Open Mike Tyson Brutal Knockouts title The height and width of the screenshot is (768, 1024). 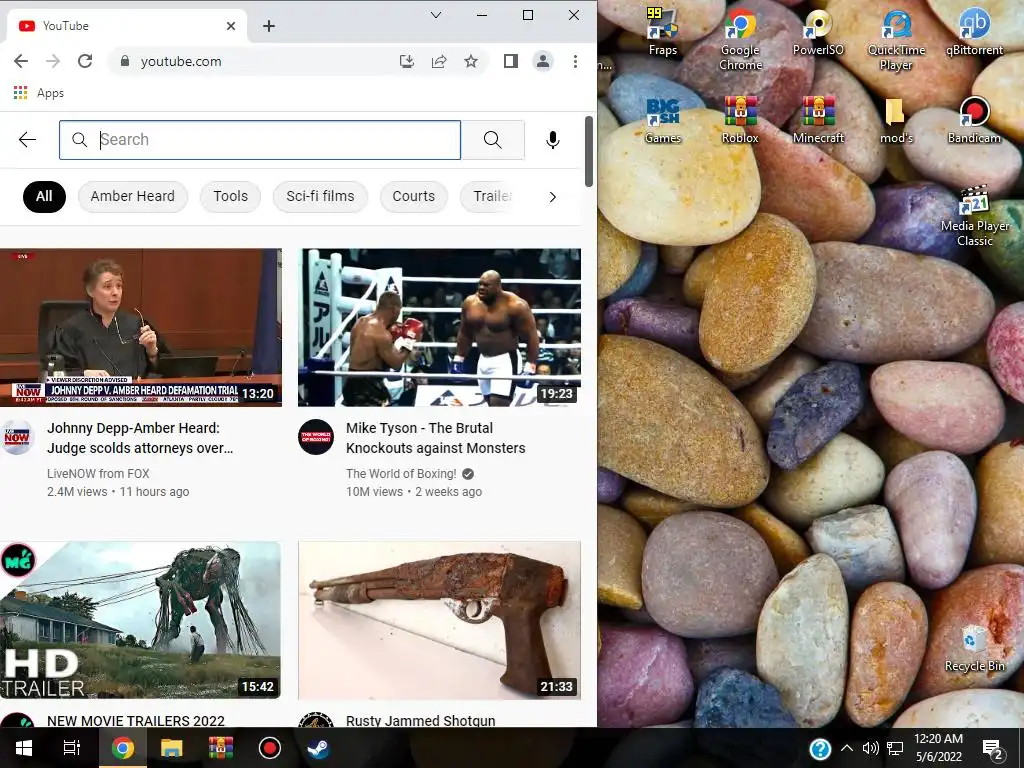436,438
